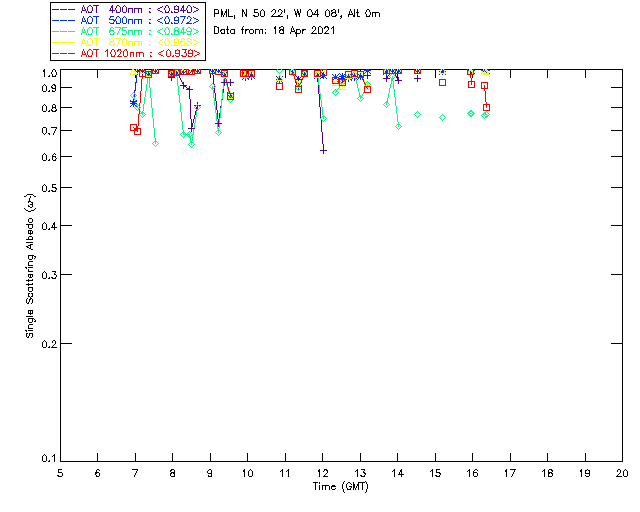640x512 pixels.
Task: Click the time-axis tick label 17
Action: pos(510,473)
